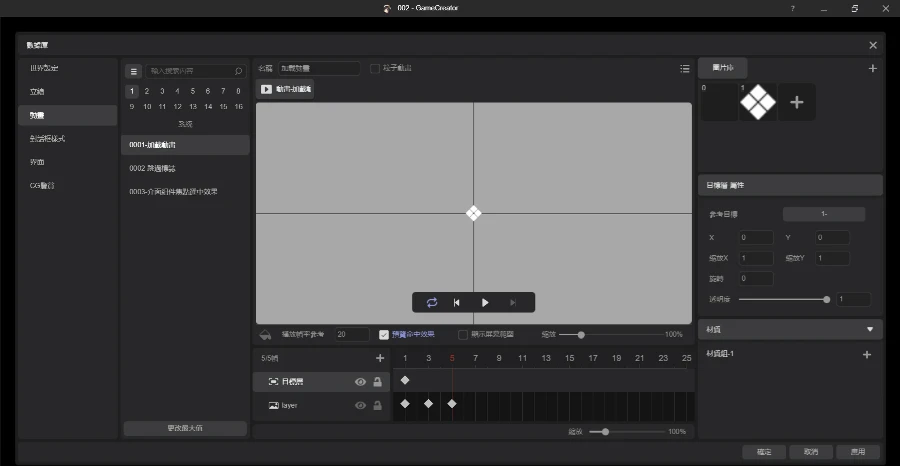This screenshot has height=466, width=900.
Task: Toggle the lock on the target layer
Action: point(377,382)
